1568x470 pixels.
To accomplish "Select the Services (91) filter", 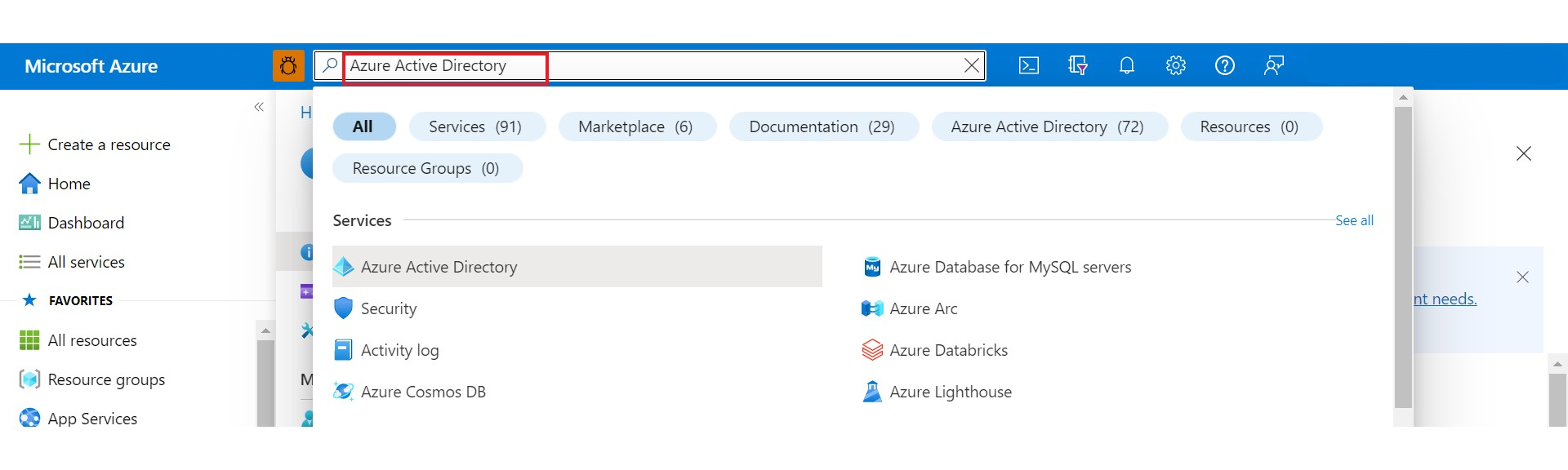I will tap(475, 126).
